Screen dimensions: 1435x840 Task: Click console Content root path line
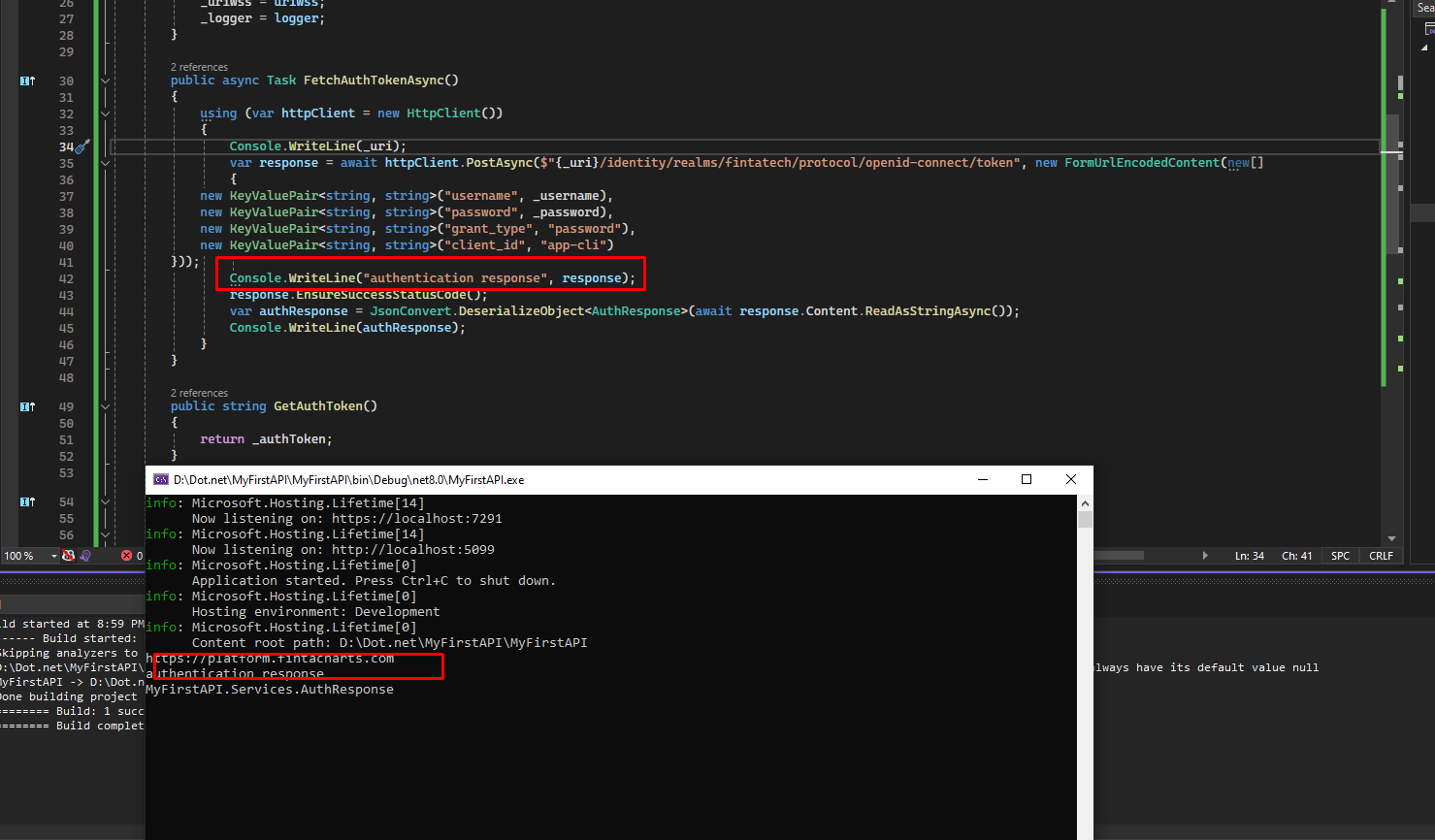pos(389,643)
